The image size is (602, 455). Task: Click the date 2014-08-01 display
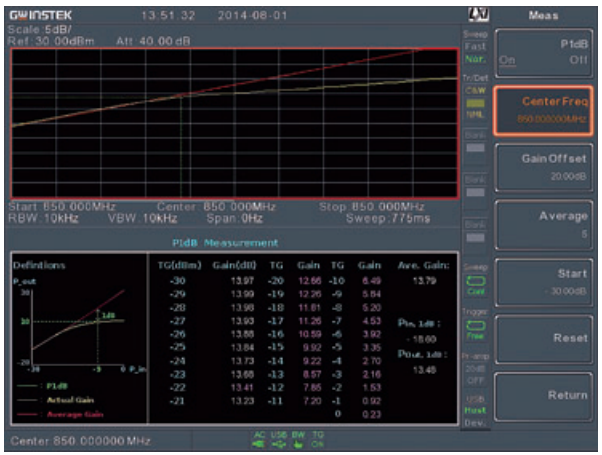(x=252, y=16)
